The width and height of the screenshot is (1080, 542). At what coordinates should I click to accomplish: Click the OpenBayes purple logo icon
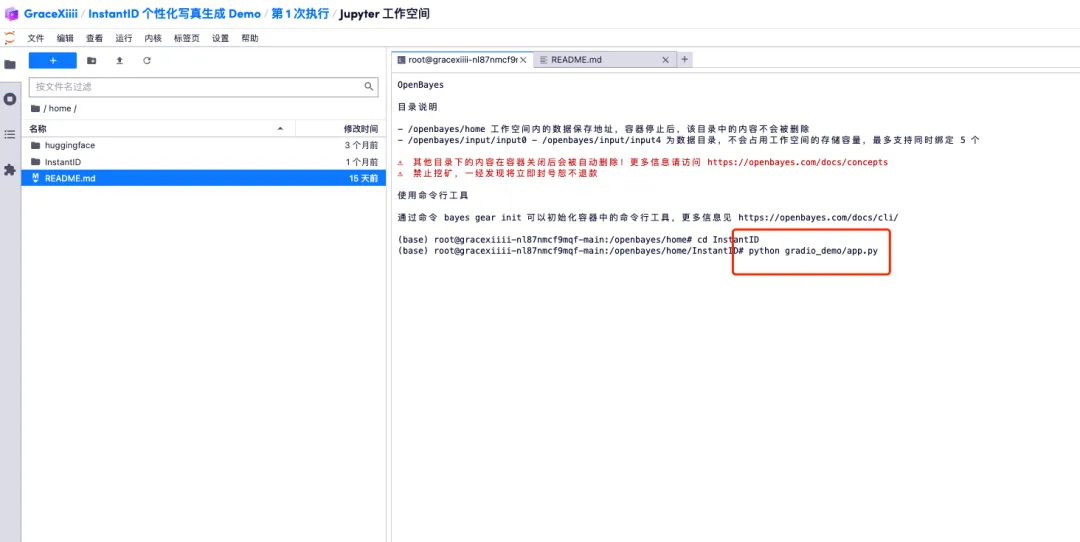pos(11,14)
